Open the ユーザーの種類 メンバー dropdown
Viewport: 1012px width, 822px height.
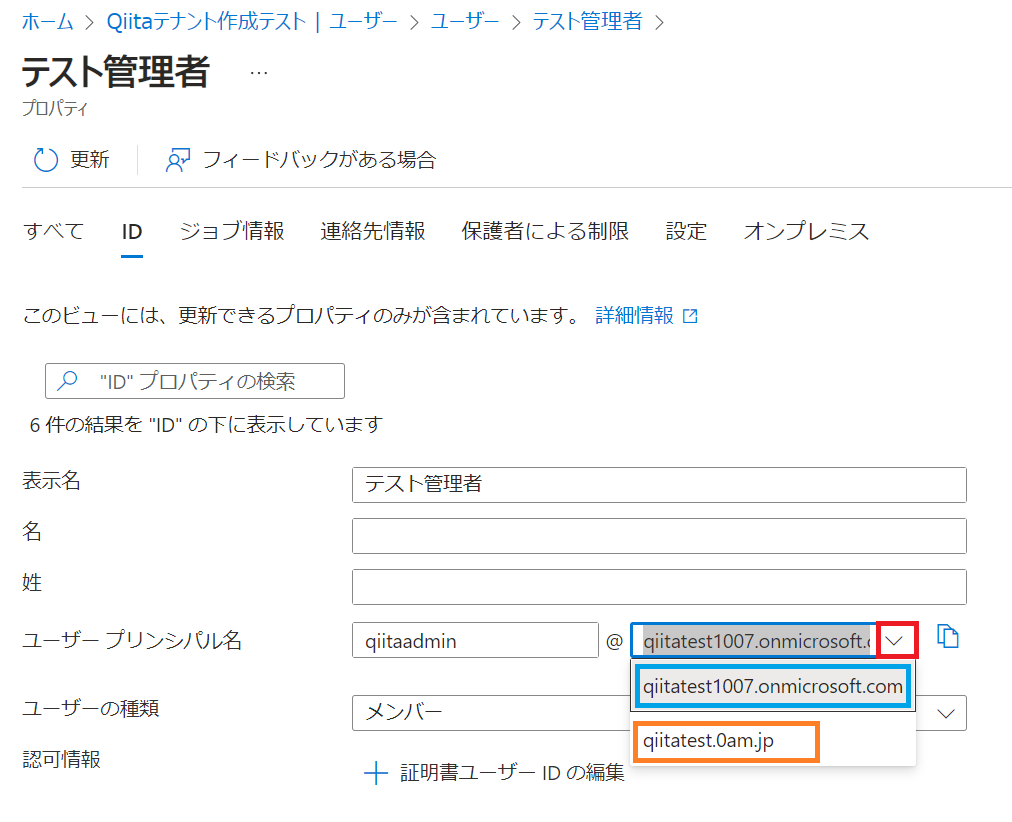(660, 713)
